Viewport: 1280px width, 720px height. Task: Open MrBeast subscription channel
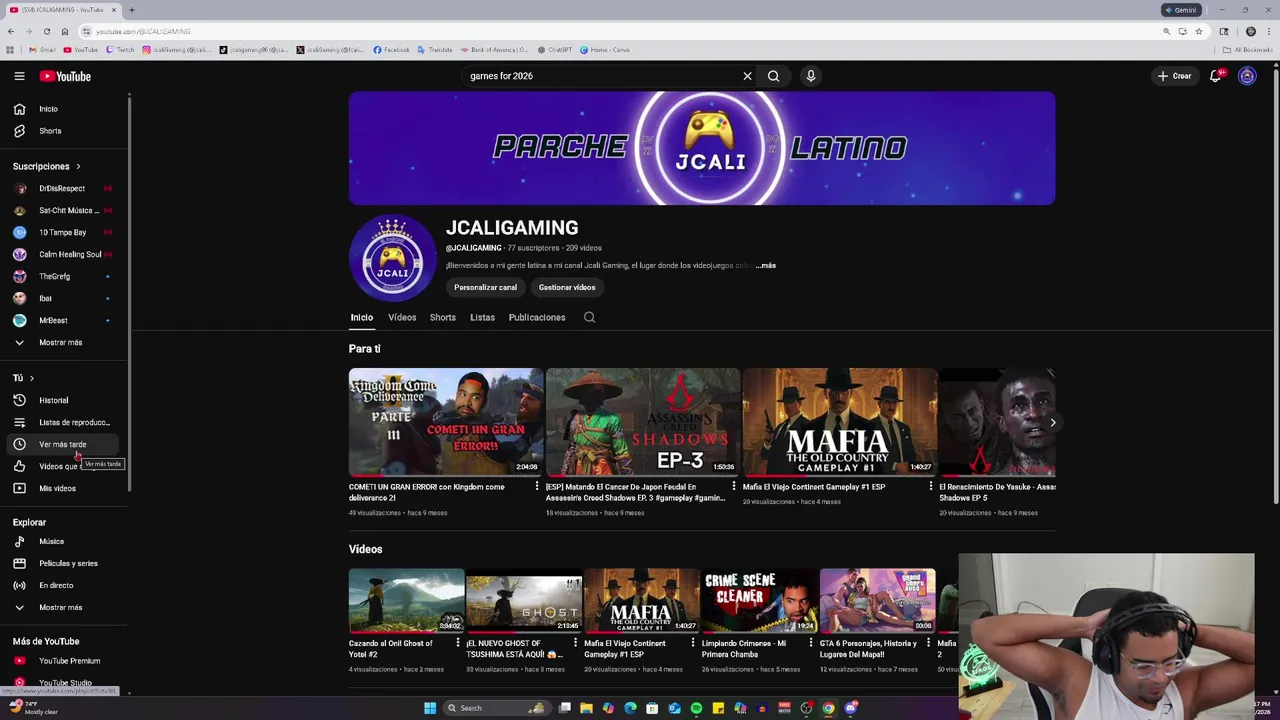coord(64,320)
